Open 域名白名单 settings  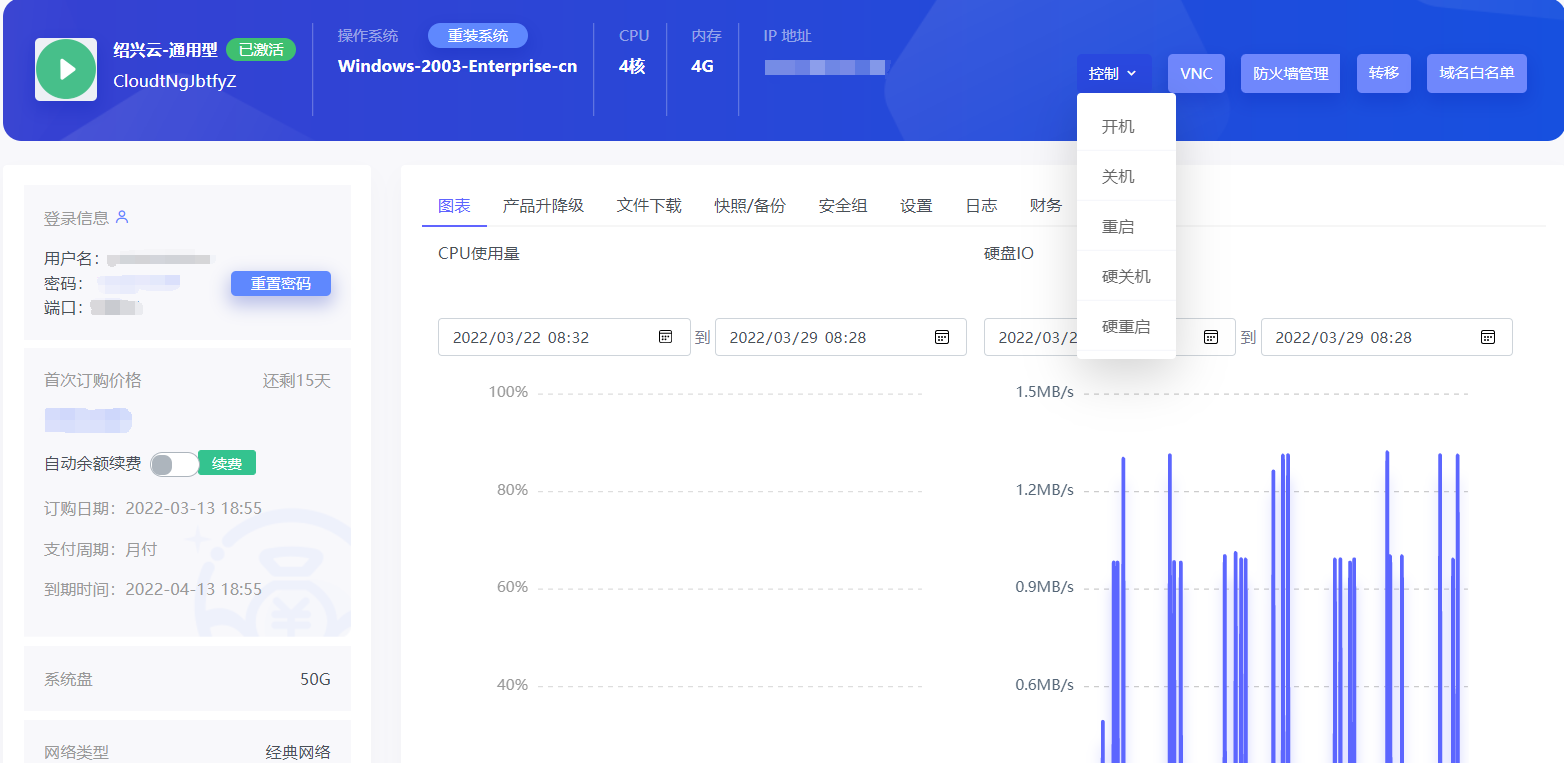pyautogui.click(x=1477, y=73)
